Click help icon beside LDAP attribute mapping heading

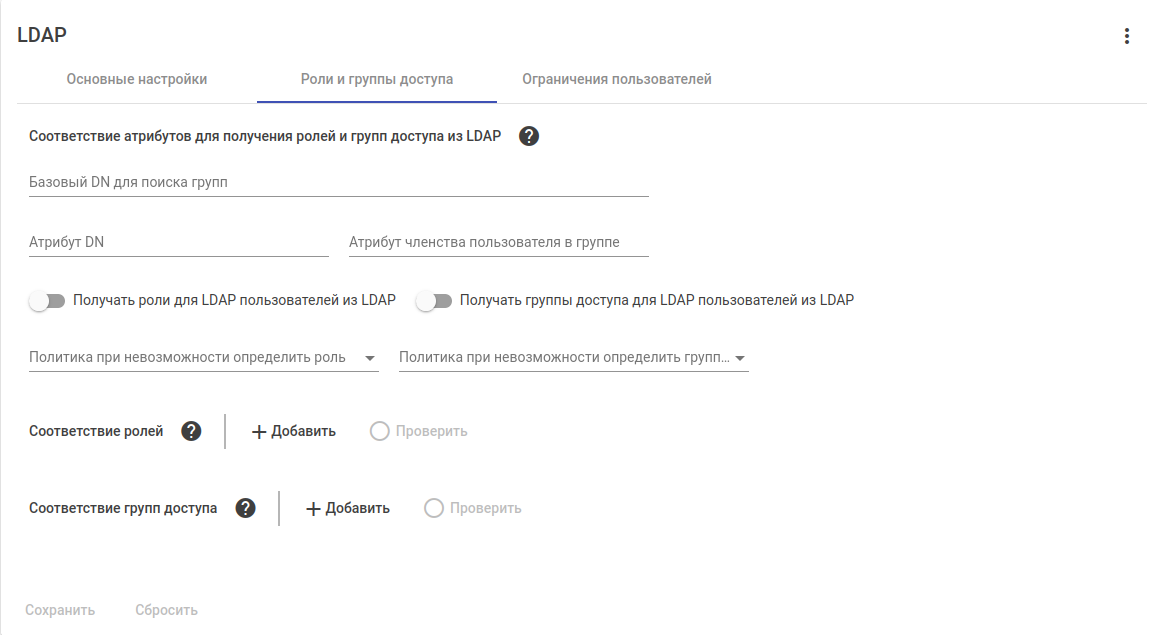click(530, 136)
